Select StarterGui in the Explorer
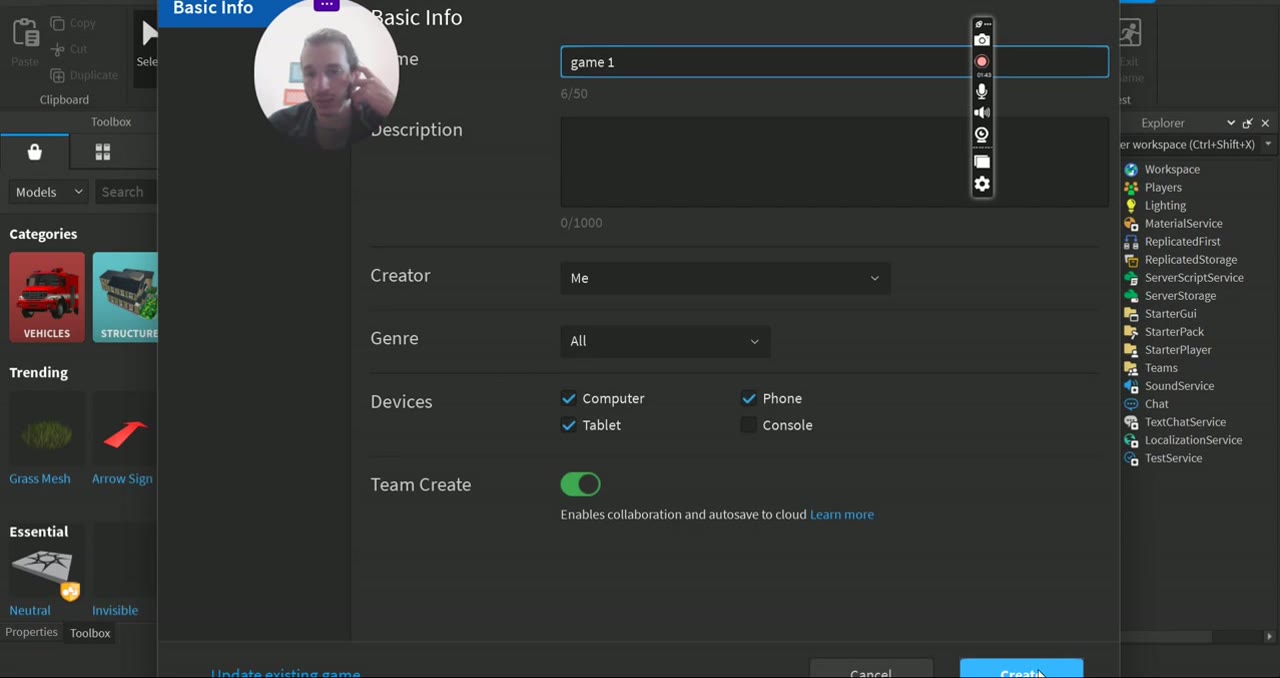The image size is (1280, 678). coord(1170,313)
